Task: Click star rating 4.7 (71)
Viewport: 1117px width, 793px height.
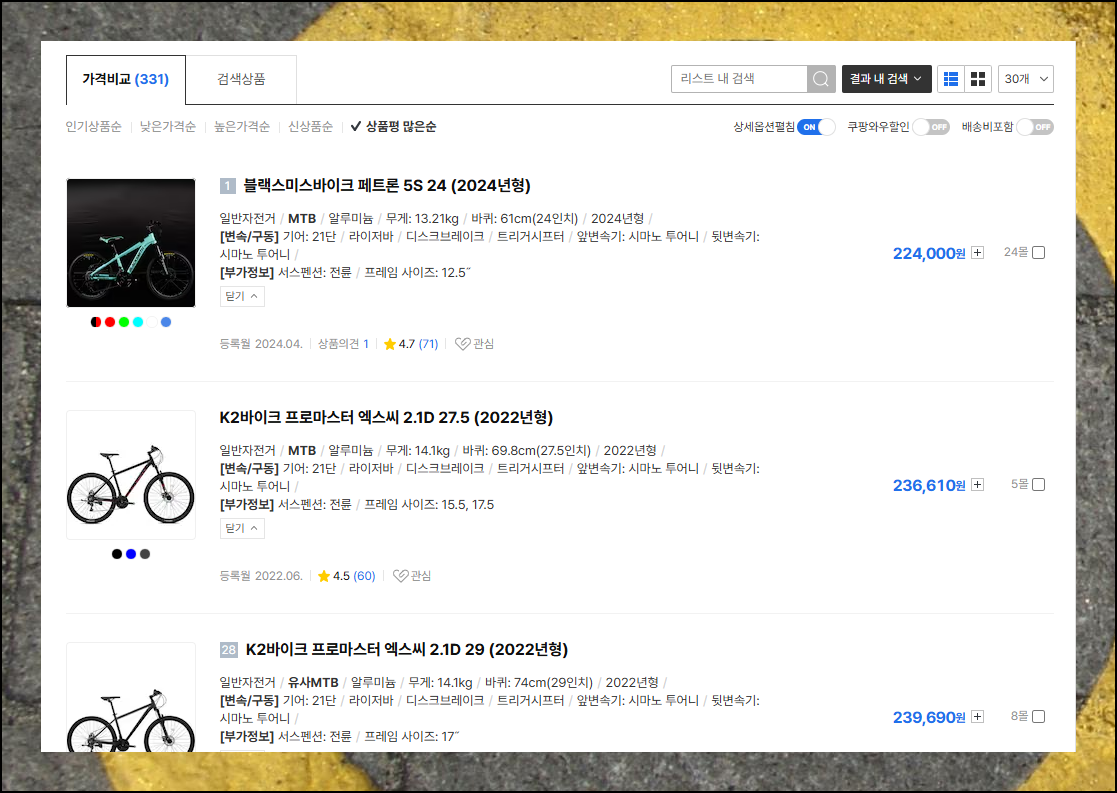Action: pos(411,344)
